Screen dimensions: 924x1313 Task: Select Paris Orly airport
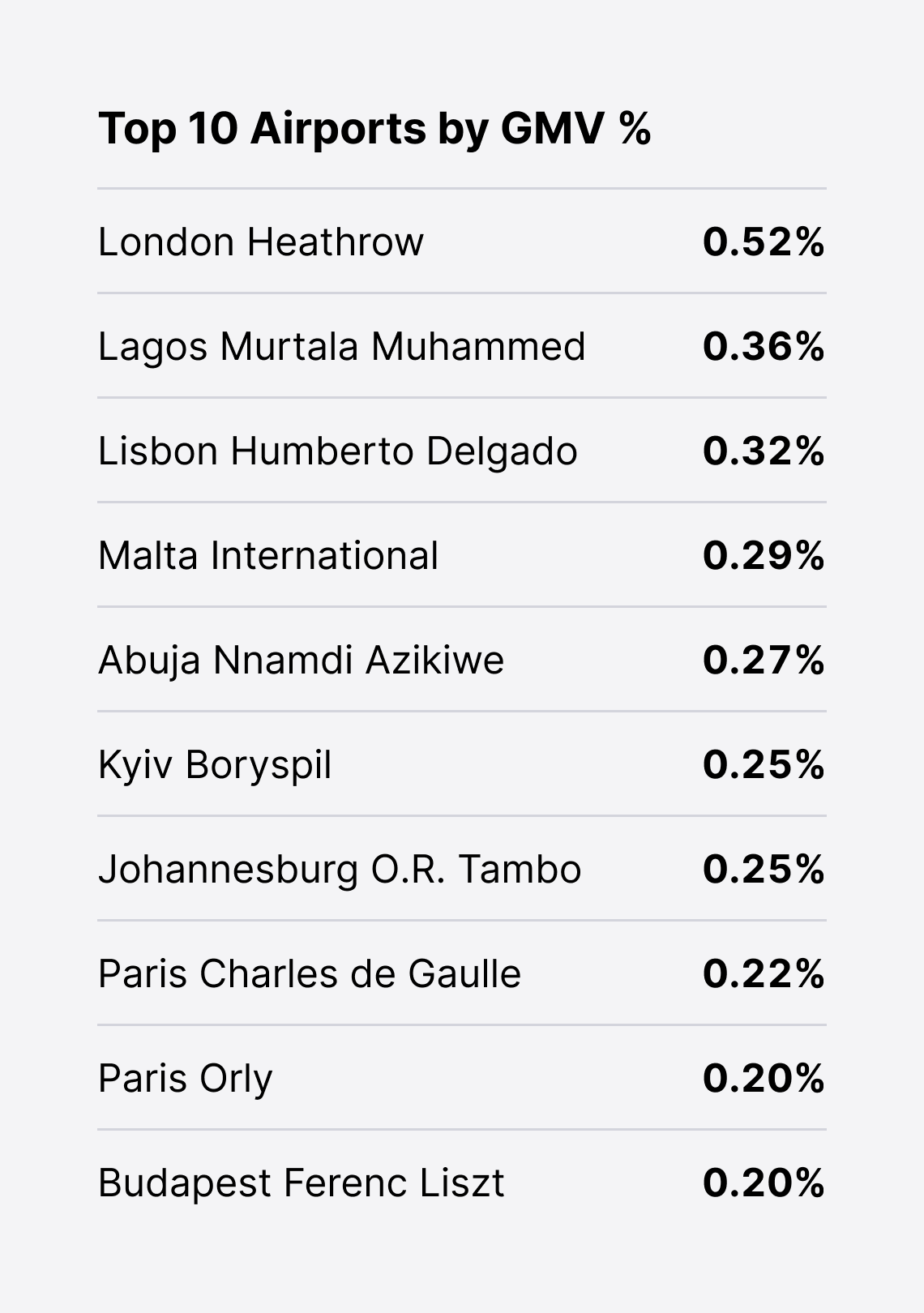coord(186,1079)
